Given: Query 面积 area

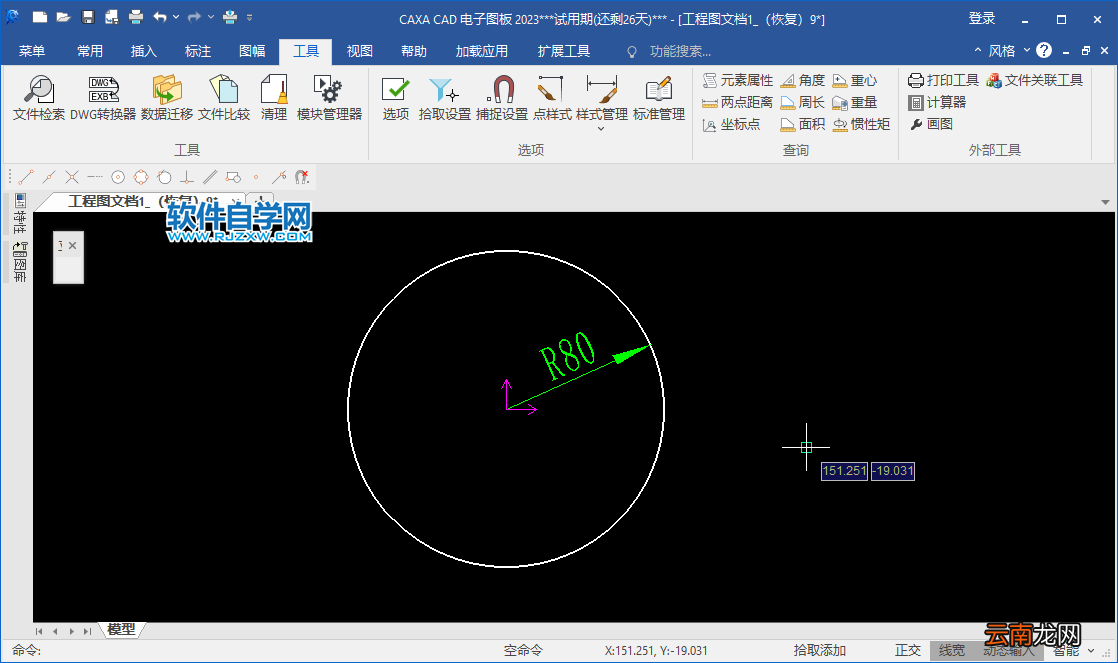Looking at the screenshot, I should (x=803, y=125).
